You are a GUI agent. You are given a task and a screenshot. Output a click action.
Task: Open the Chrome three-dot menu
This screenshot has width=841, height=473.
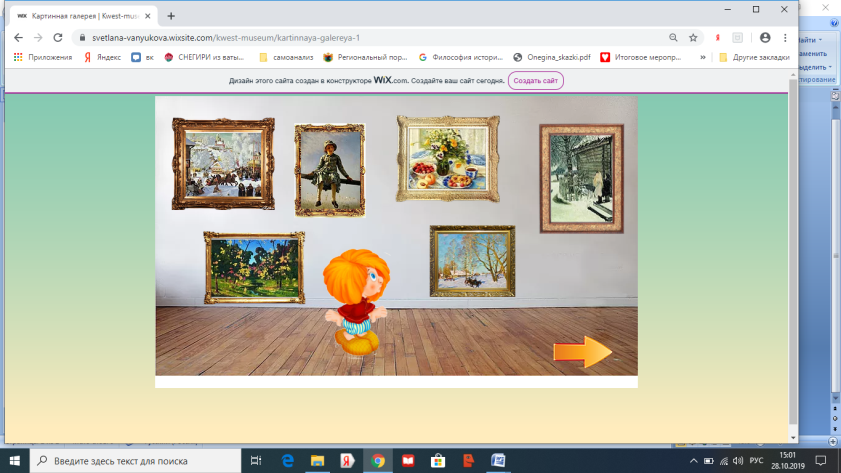[785, 38]
